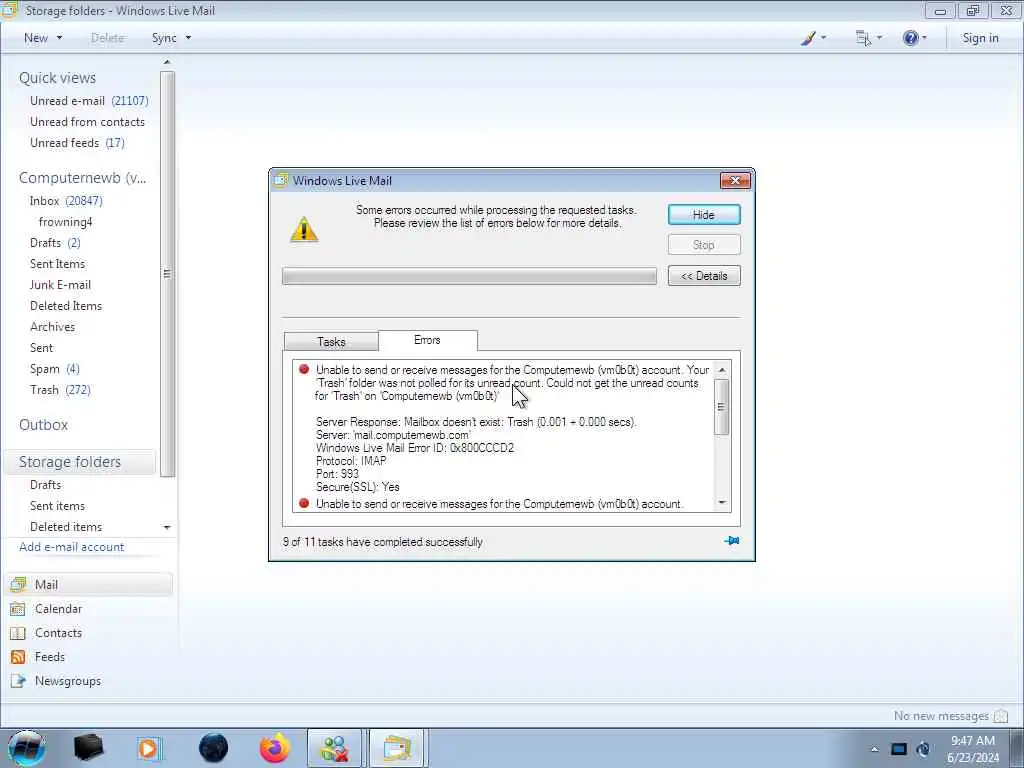This screenshot has height=768, width=1024.
Task: Open the Sent Items folder
Action: pyautogui.click(x=57, y=264)
